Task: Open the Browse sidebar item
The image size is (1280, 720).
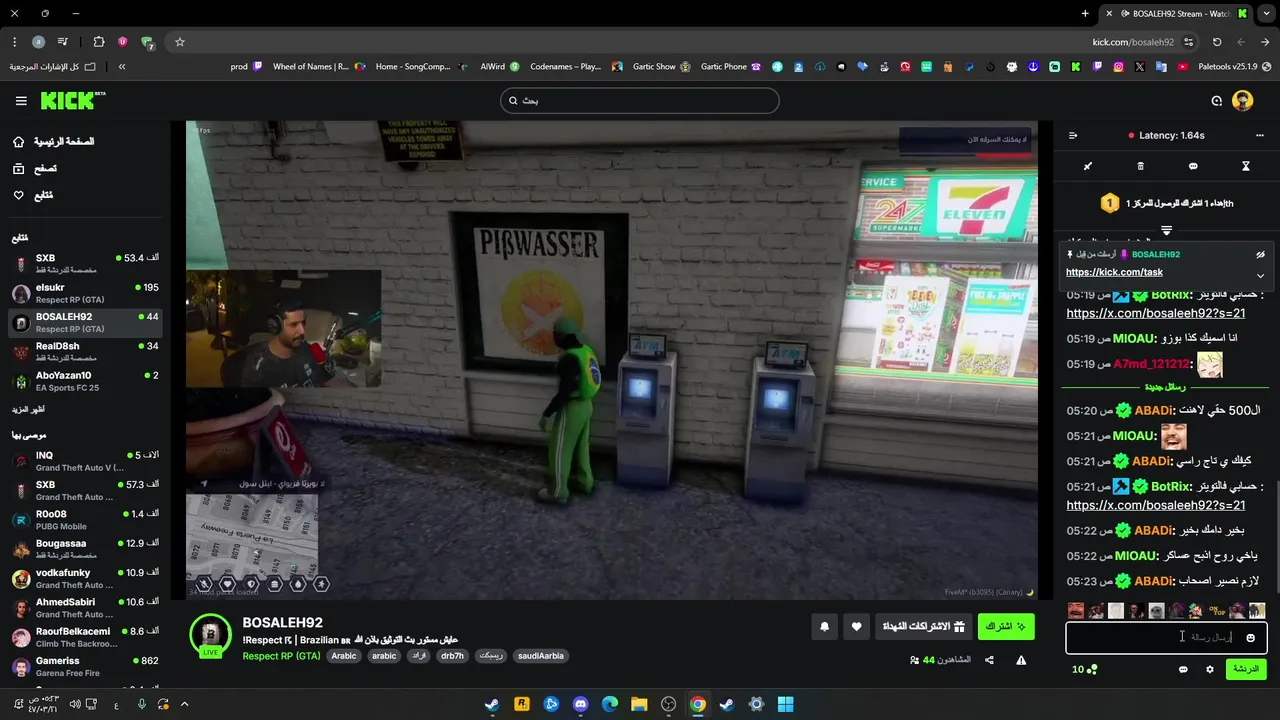Action: (x=34, y=169)
